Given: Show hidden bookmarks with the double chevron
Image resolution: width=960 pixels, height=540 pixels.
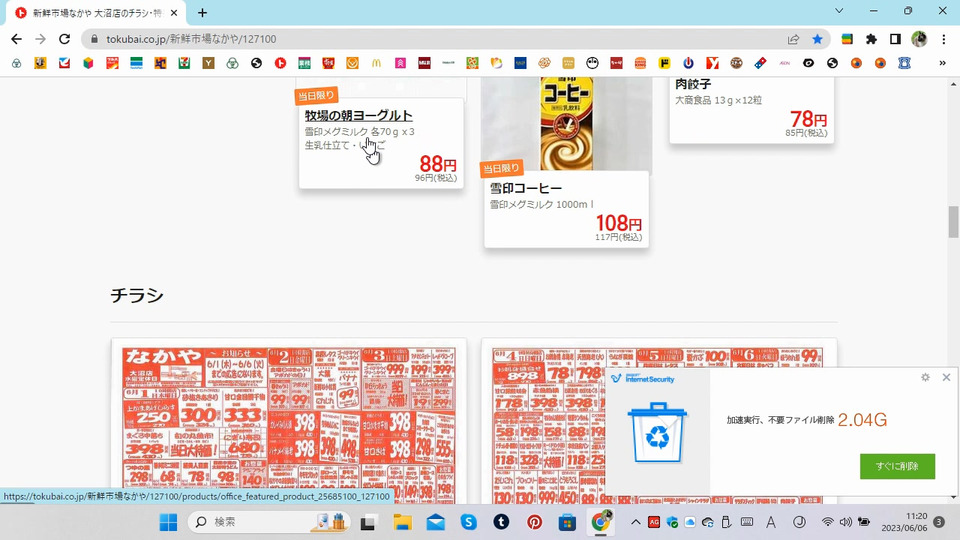Looking at the screenshot, I should 942,63.
